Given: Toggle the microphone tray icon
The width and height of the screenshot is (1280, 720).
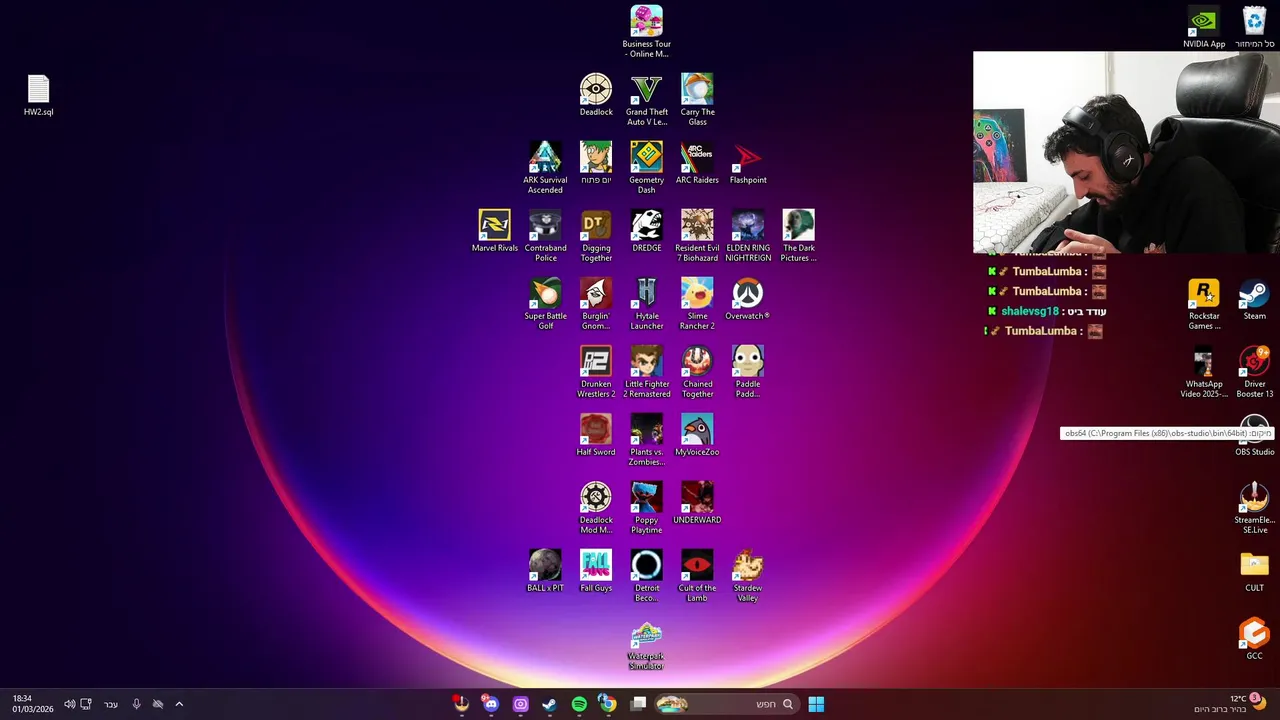Looking at the screenshot, I should click(x=136, y=704).
